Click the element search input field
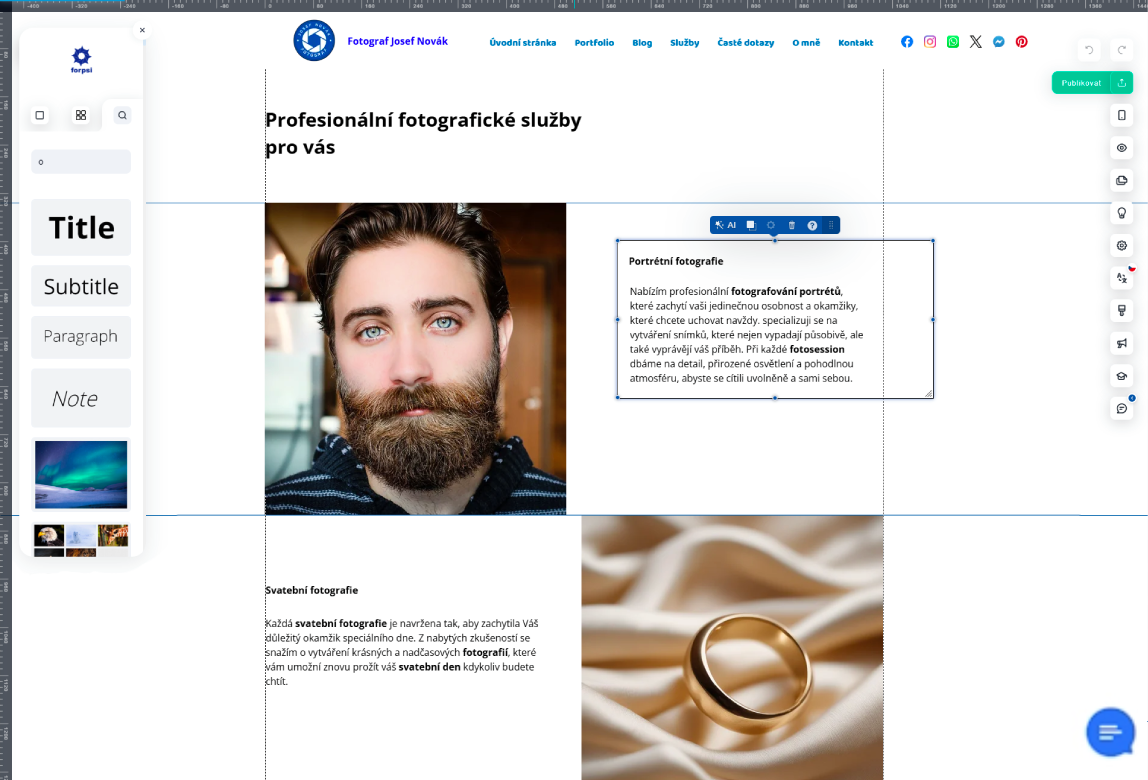This screenshot has width=1148, height=780. (x=81, y=162)
